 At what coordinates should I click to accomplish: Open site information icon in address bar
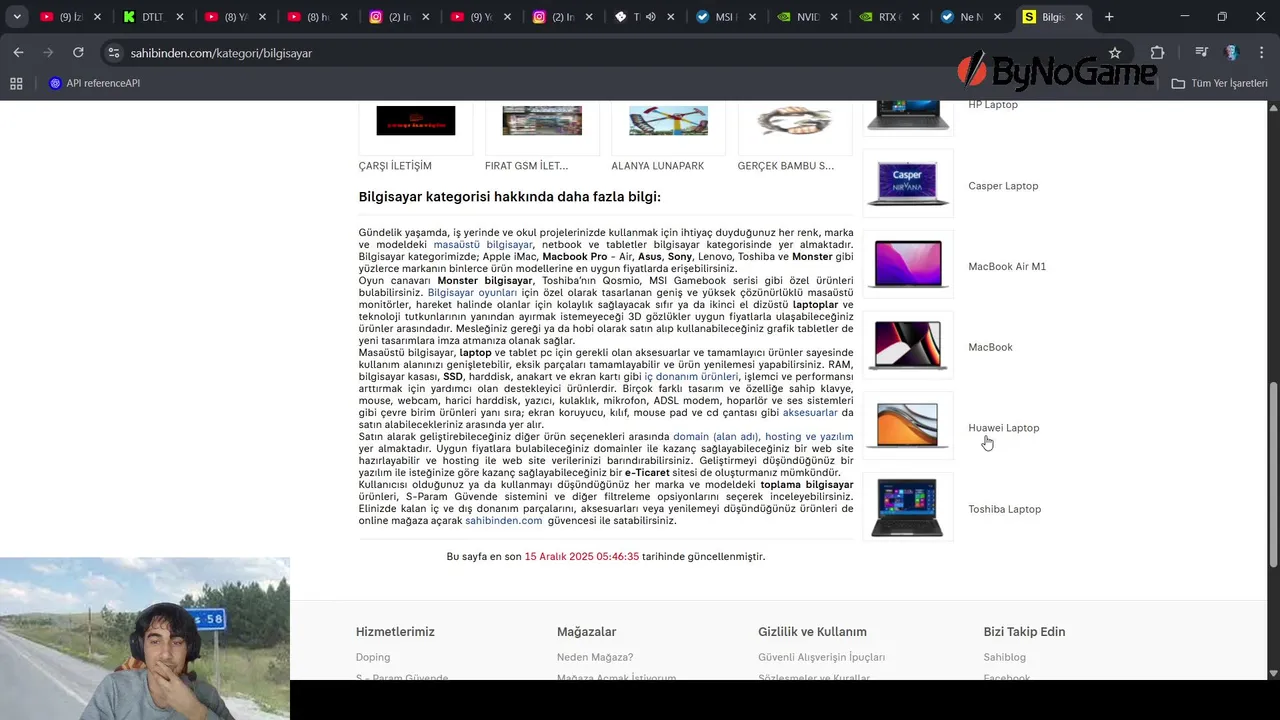tap(113, 53)
